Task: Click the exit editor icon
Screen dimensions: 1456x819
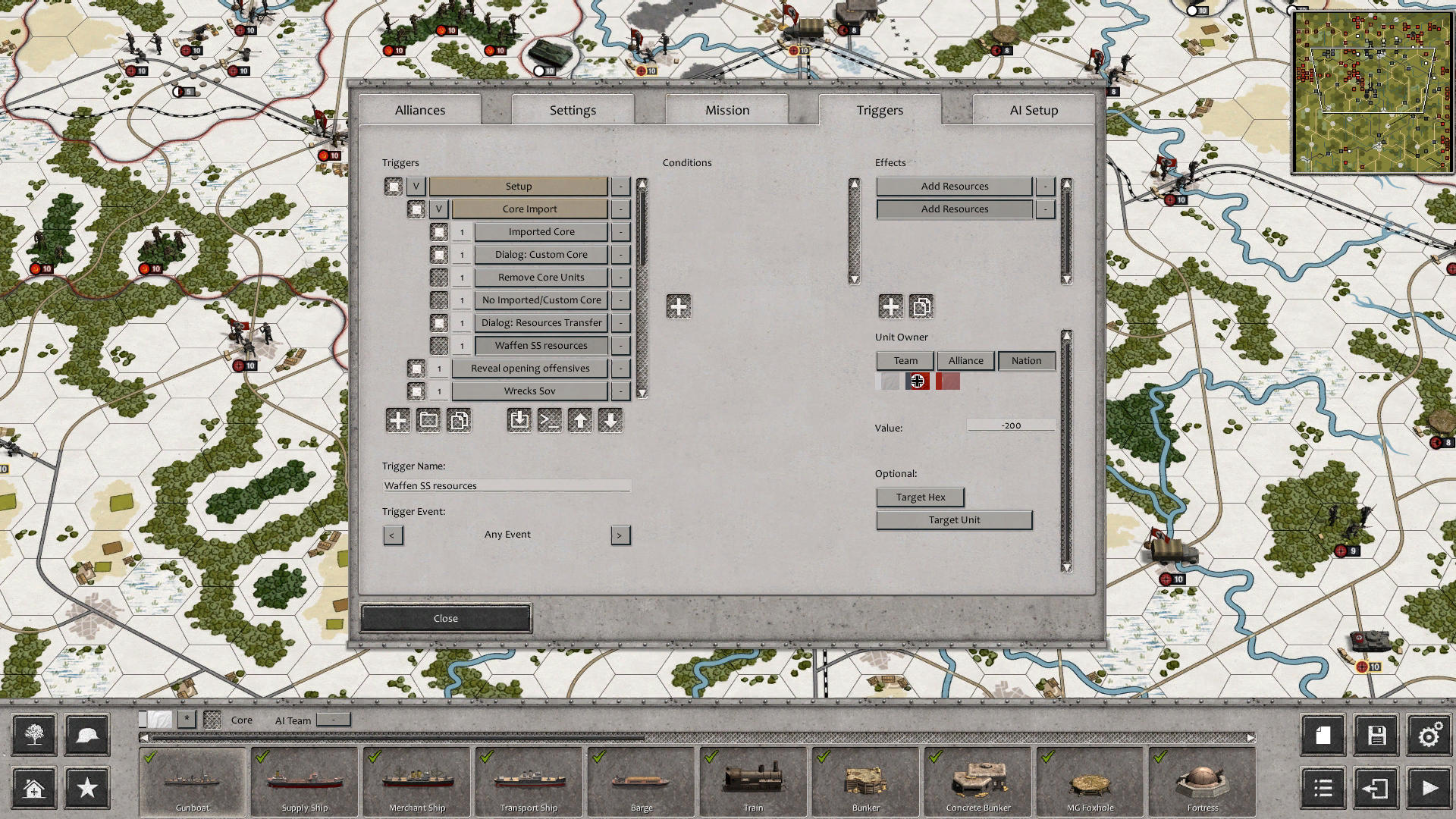Action: coord(1376,788)
